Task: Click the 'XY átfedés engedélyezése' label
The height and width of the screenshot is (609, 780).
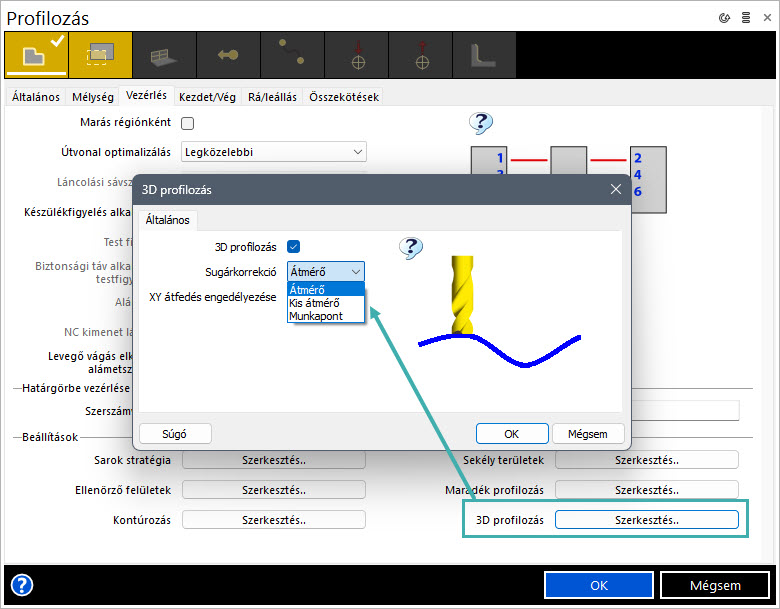Action: click(x=212, y=297)
